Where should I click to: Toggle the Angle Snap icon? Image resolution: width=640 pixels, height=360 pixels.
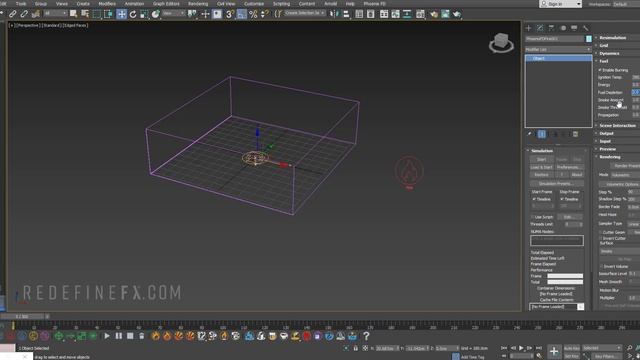[x=242, y=14]
